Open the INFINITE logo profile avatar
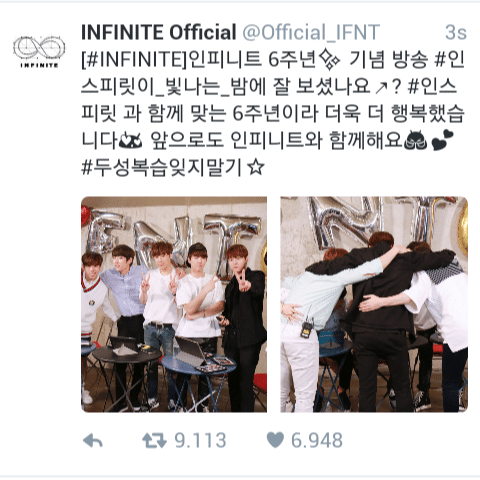The image size is (480, 480). pyautogui.click(x=39, y=51)
